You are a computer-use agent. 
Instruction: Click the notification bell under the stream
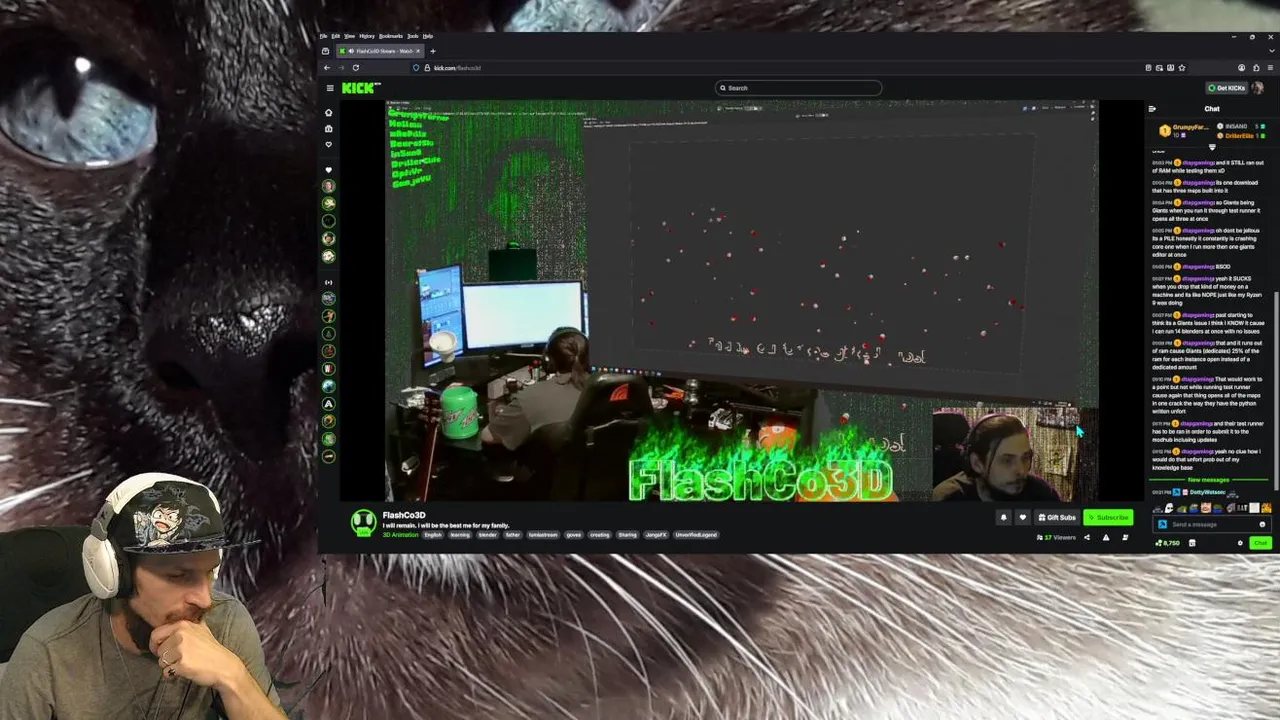pyautogui.click(x=1003, y=517)
